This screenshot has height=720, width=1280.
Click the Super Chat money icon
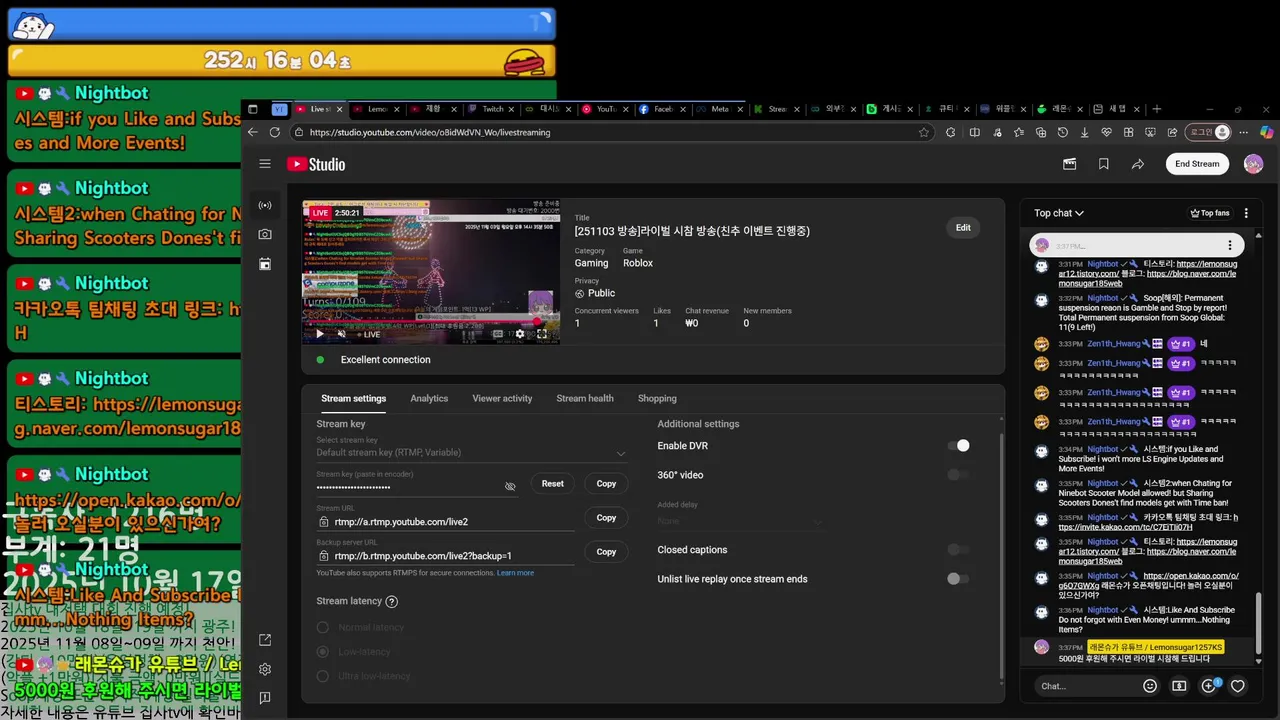[1179, 686]
